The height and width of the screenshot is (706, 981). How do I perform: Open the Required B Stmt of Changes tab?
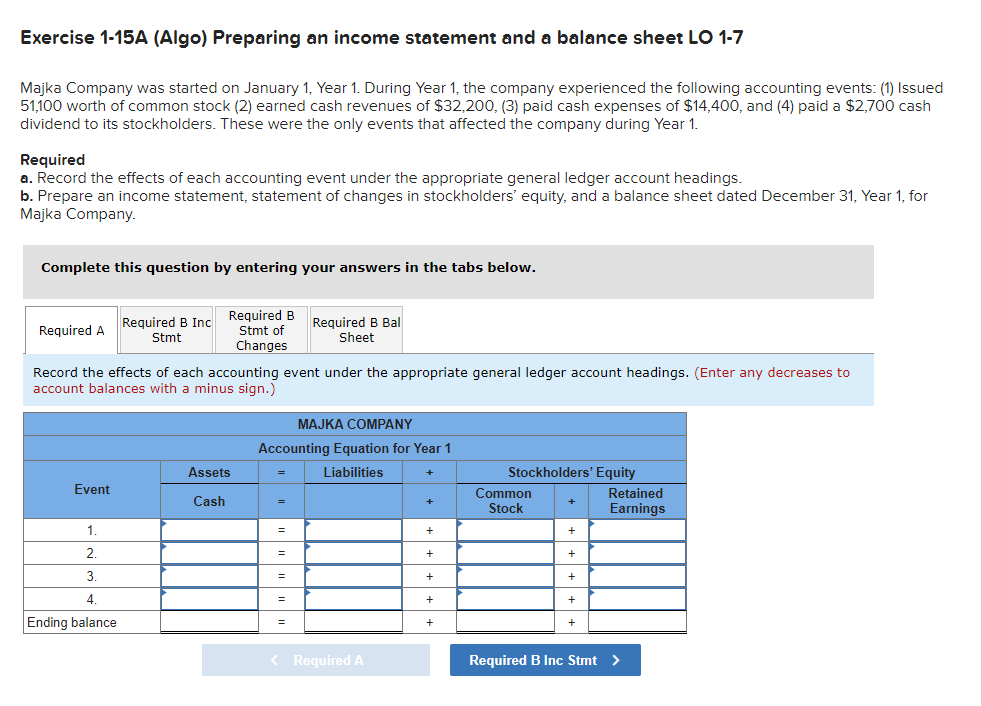tap(261, 330)
